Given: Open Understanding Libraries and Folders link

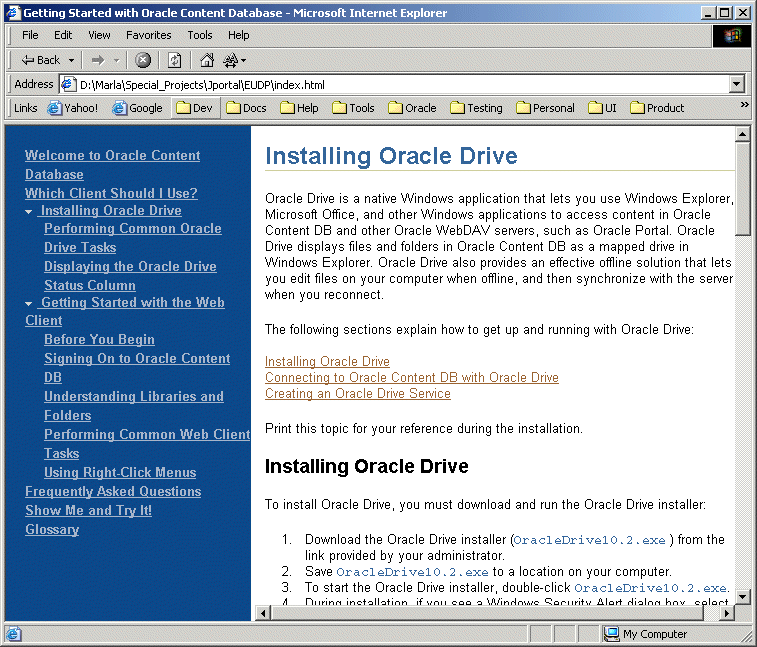Looking at the screenshot, I should (134, 406).
